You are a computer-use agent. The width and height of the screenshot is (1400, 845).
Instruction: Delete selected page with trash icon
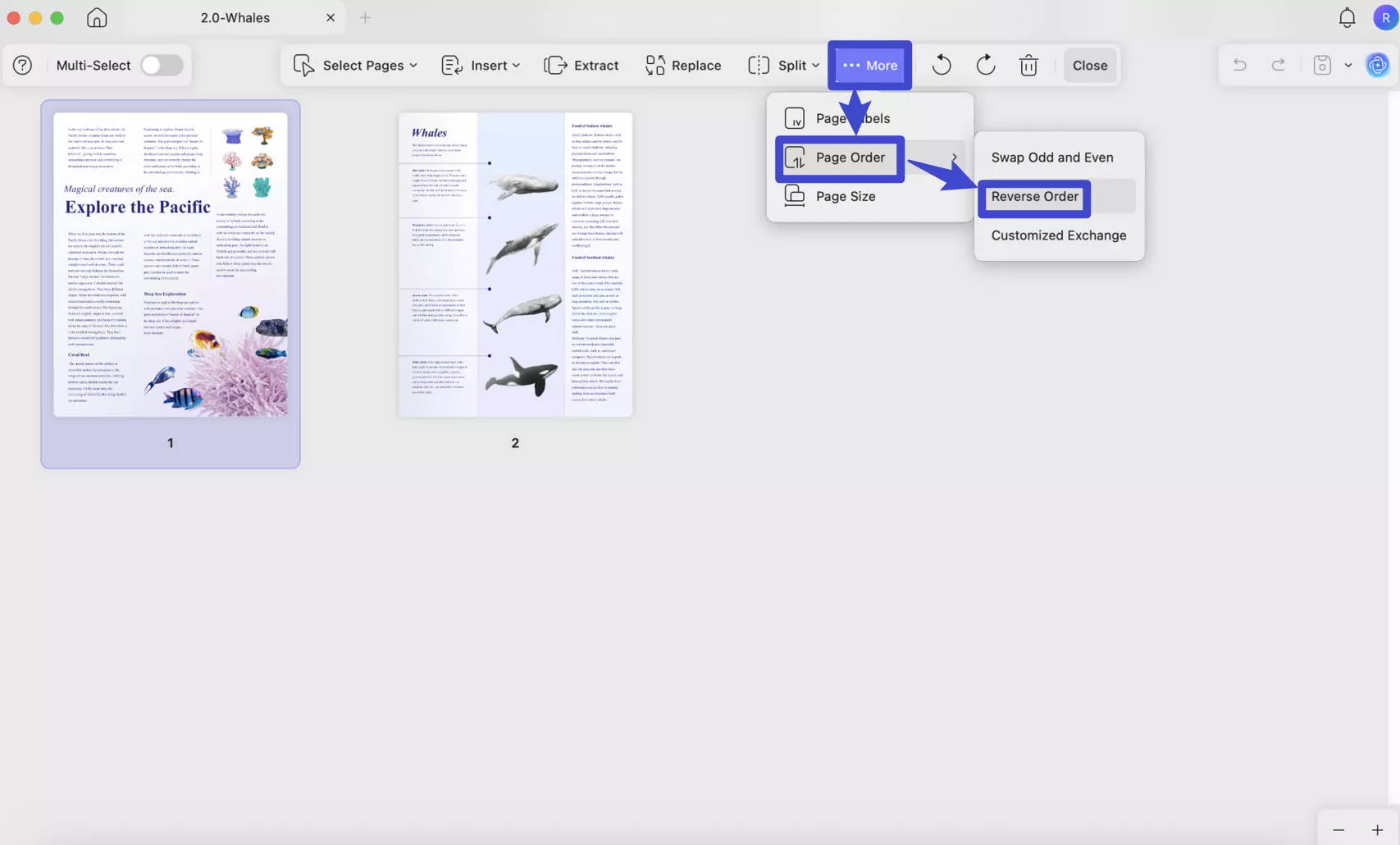[x=1028, y=65]
